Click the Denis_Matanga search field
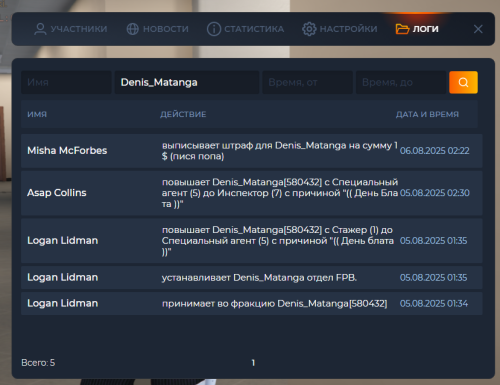Image resolution: width=500 pixels, height=385 pixels. pyautogui.click(x=187, y=82)
